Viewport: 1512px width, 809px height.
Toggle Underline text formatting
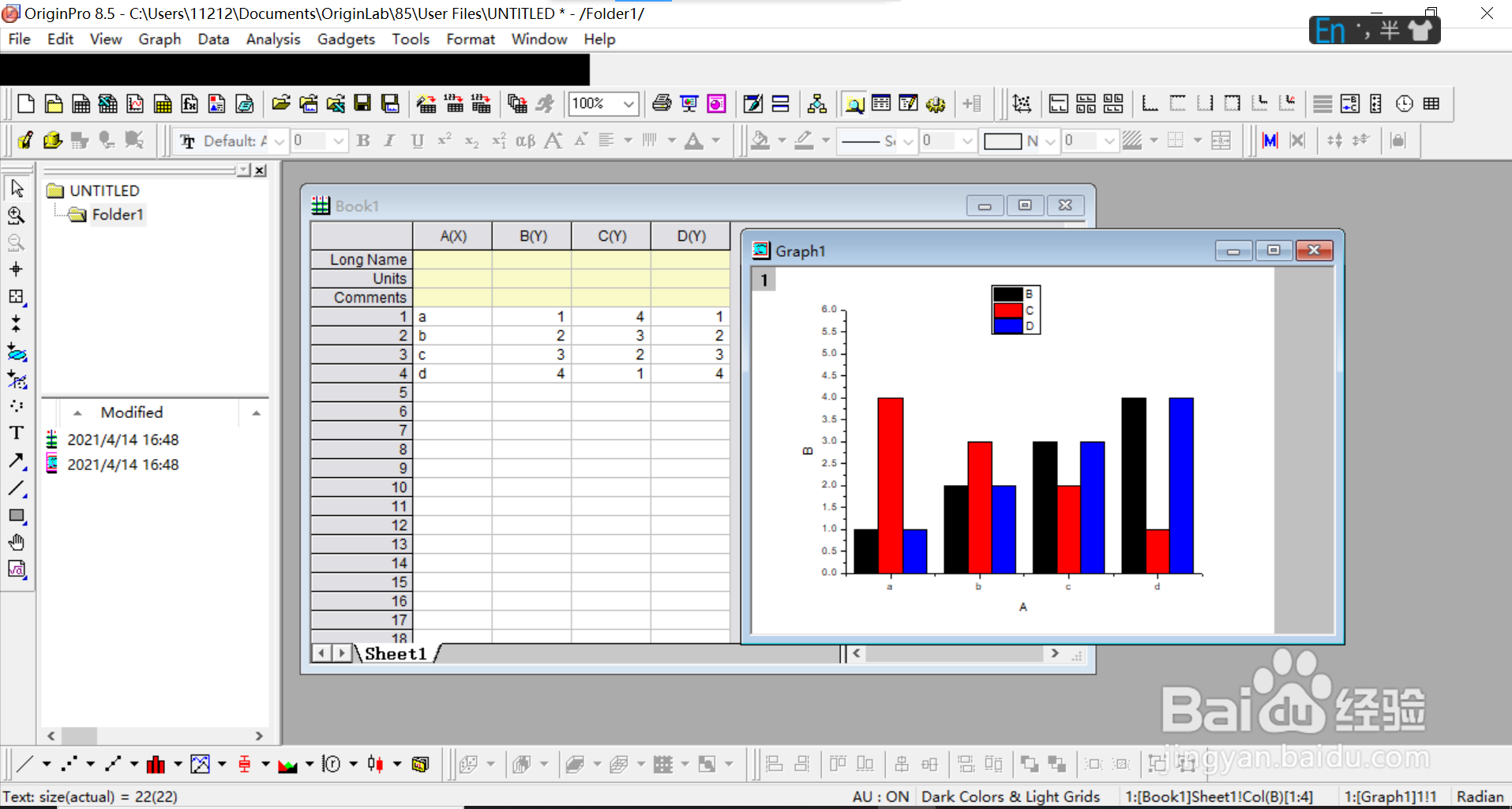(418, 141)
